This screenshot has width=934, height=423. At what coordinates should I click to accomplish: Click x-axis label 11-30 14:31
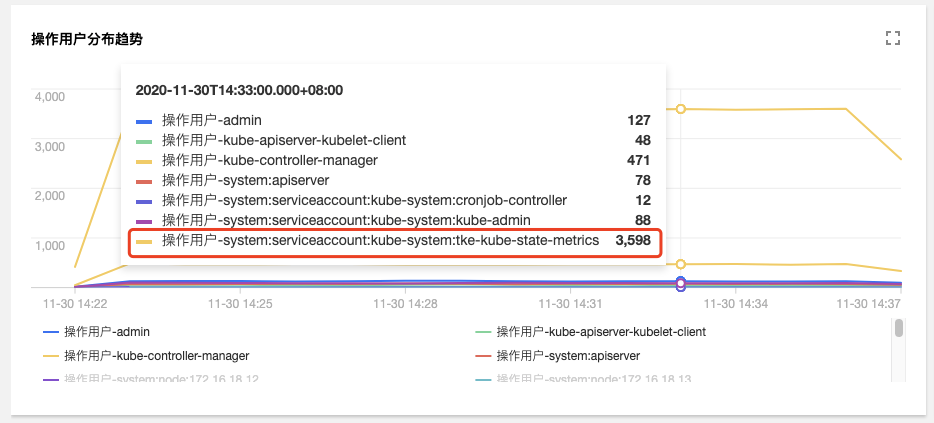570,304
